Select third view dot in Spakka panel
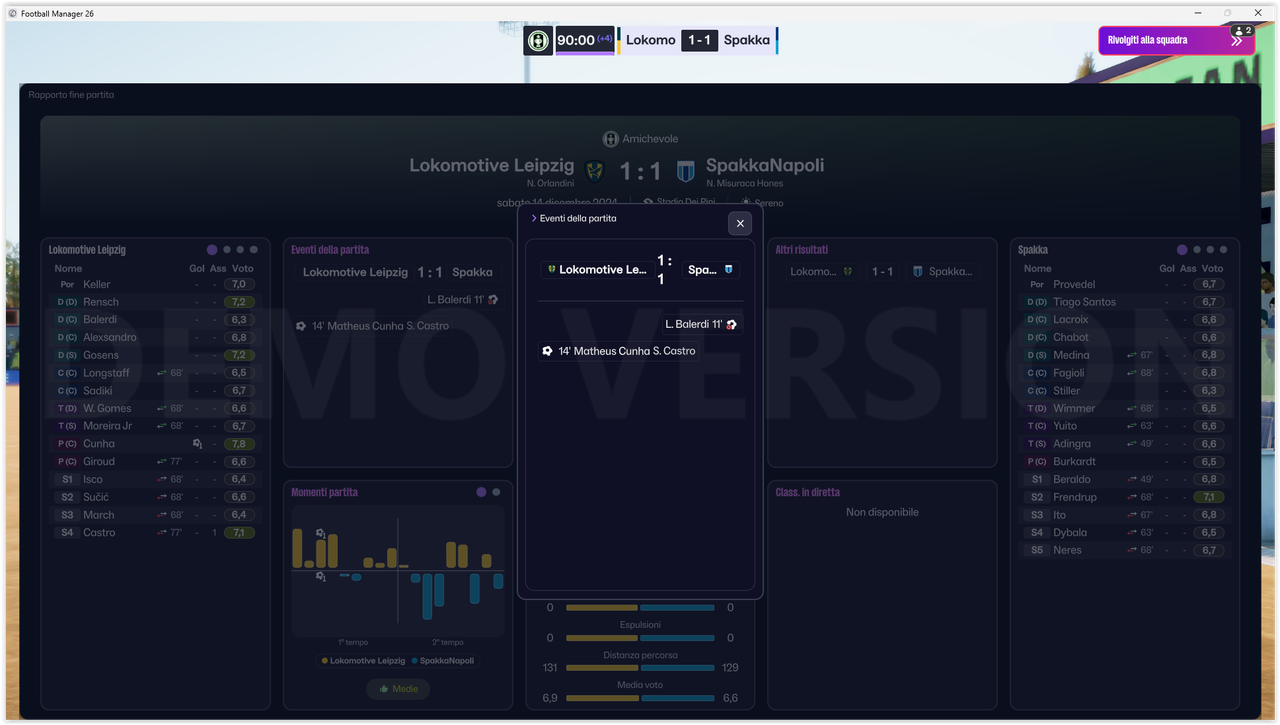Screen dimensions: 1280x725 coord(1210,250)
